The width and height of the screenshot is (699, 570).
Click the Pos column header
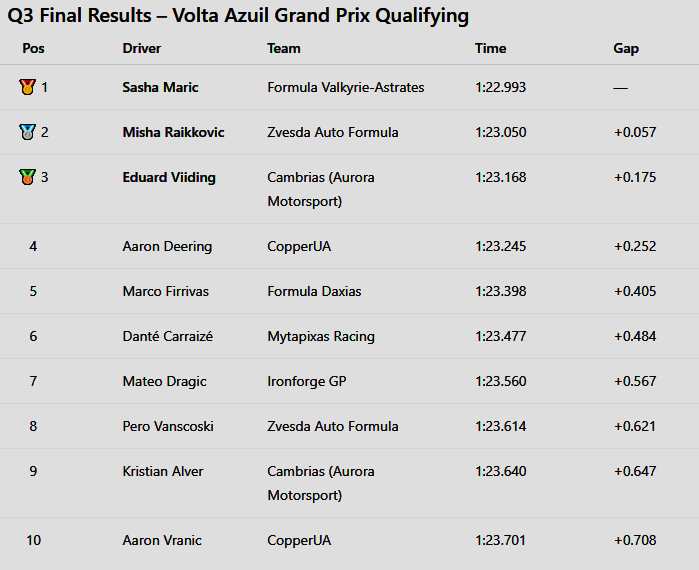[x=33, y=48]
